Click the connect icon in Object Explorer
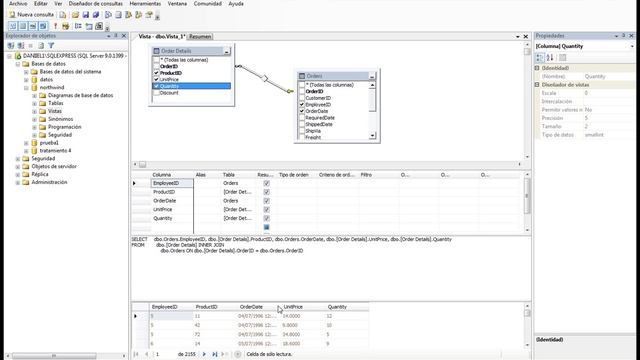The image size is (640, 360). [11, 45]
